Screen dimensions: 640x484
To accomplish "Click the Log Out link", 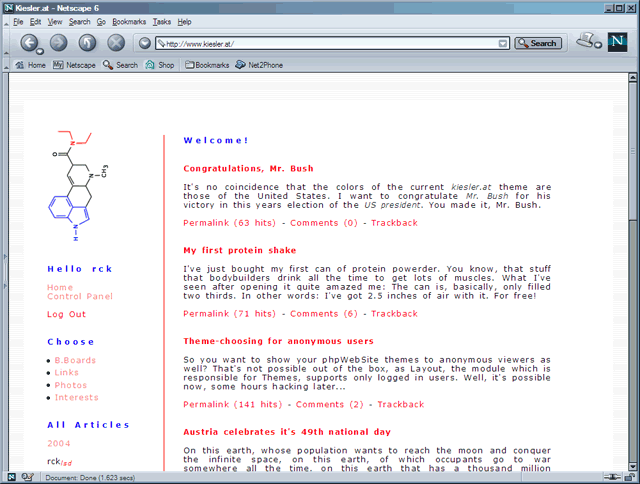I will pyautogui.click(x=66, y=314).
